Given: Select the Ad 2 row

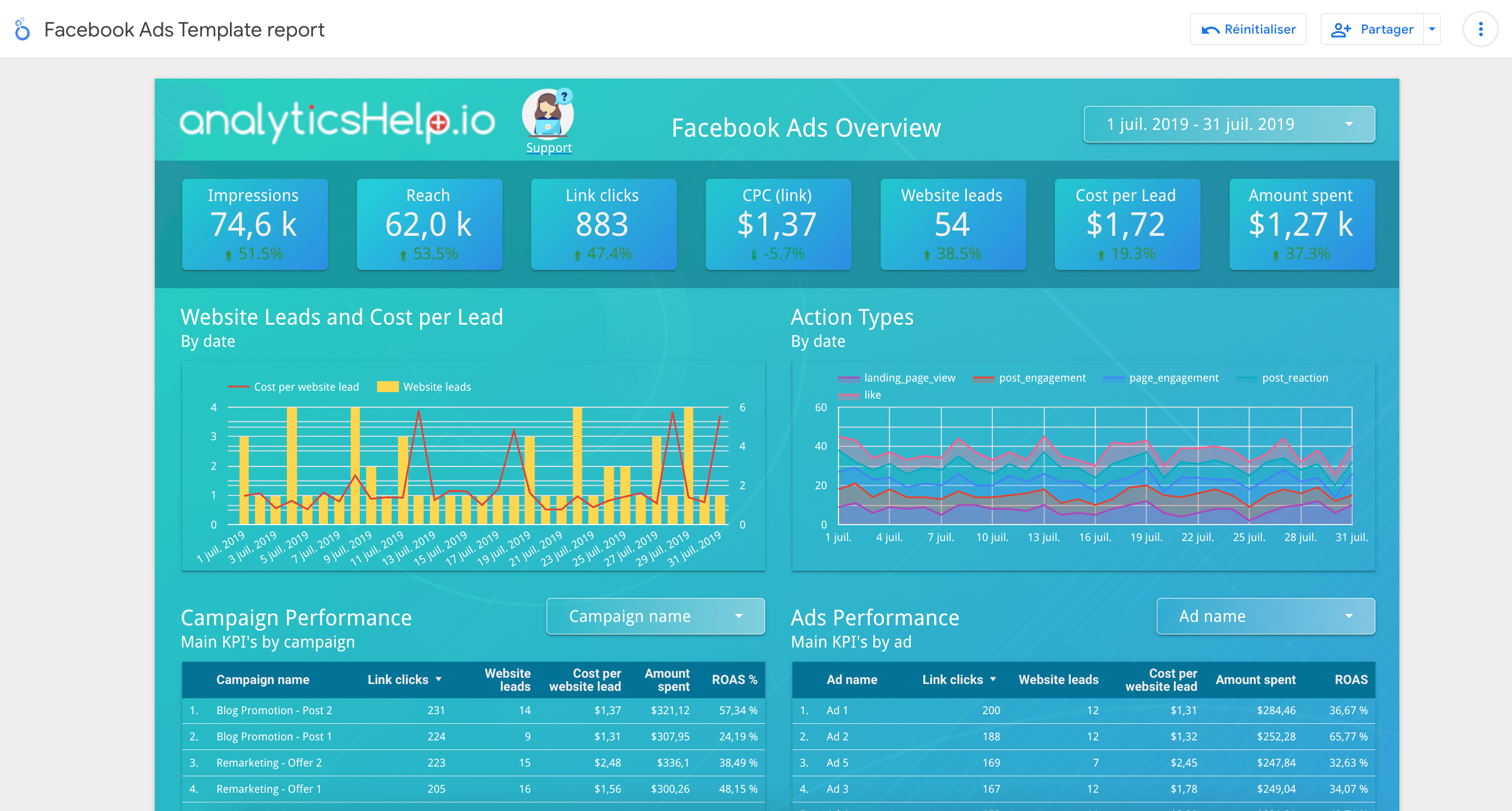Looking at the screenshot, I should pos(1083,736).
